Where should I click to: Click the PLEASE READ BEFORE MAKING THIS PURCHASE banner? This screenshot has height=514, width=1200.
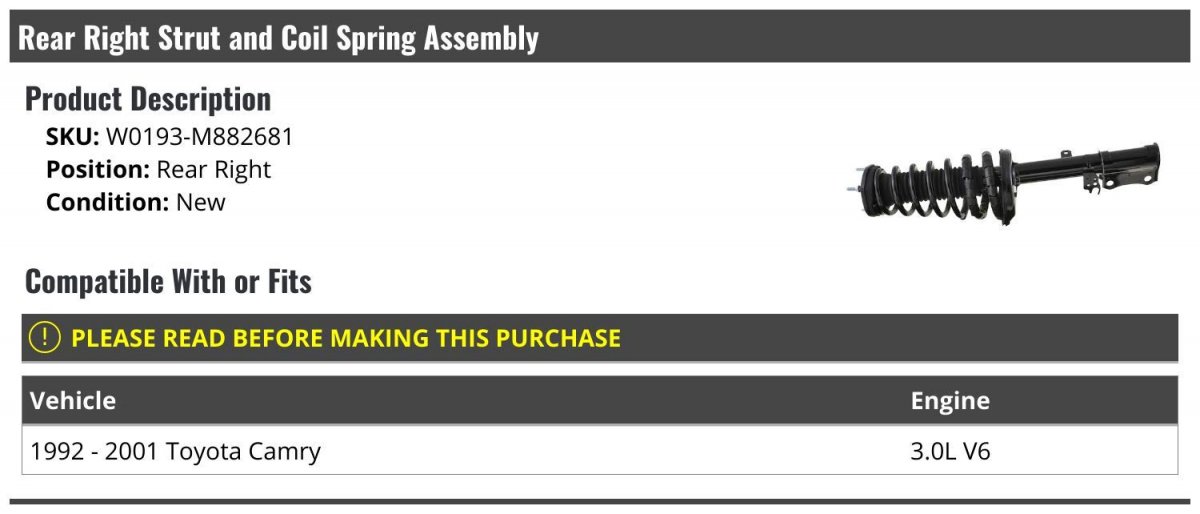point(600,338)
